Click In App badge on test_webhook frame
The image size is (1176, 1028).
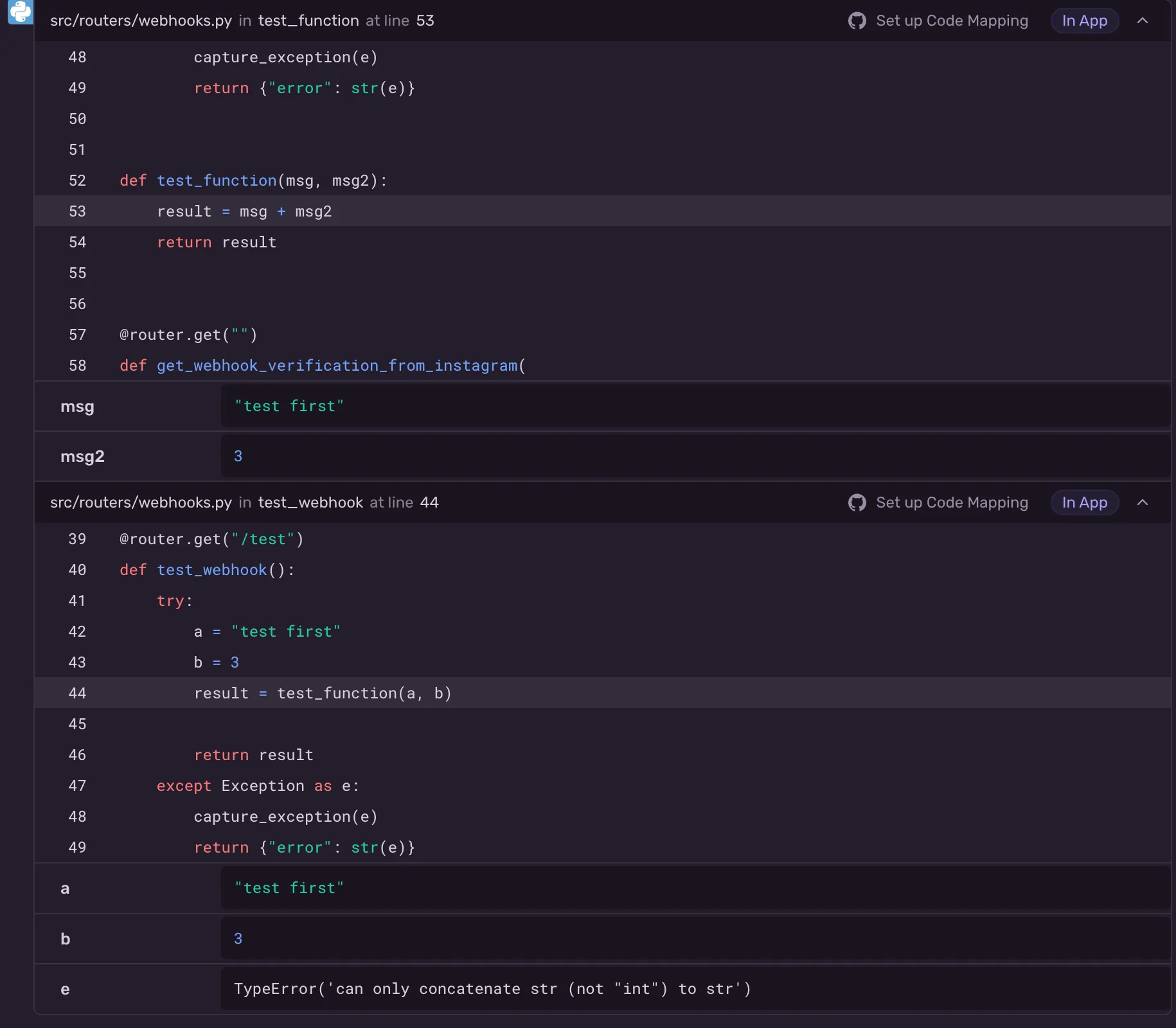click(x=1085, y=502)
